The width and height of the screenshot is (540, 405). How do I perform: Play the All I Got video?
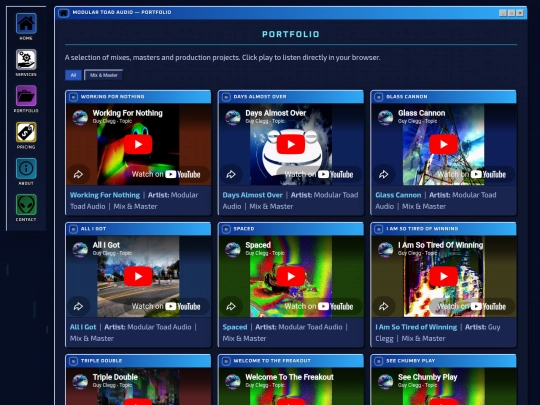[x=138, y=276]
